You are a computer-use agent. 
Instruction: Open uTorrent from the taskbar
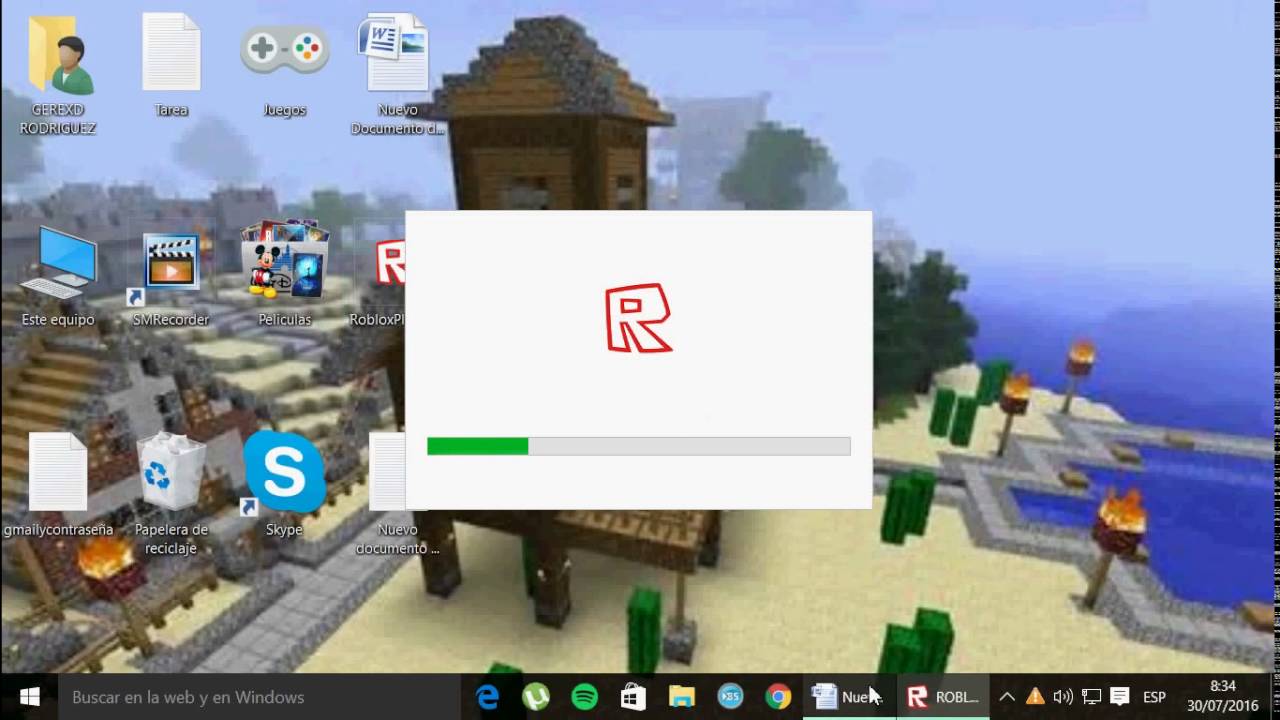point(536,697)
